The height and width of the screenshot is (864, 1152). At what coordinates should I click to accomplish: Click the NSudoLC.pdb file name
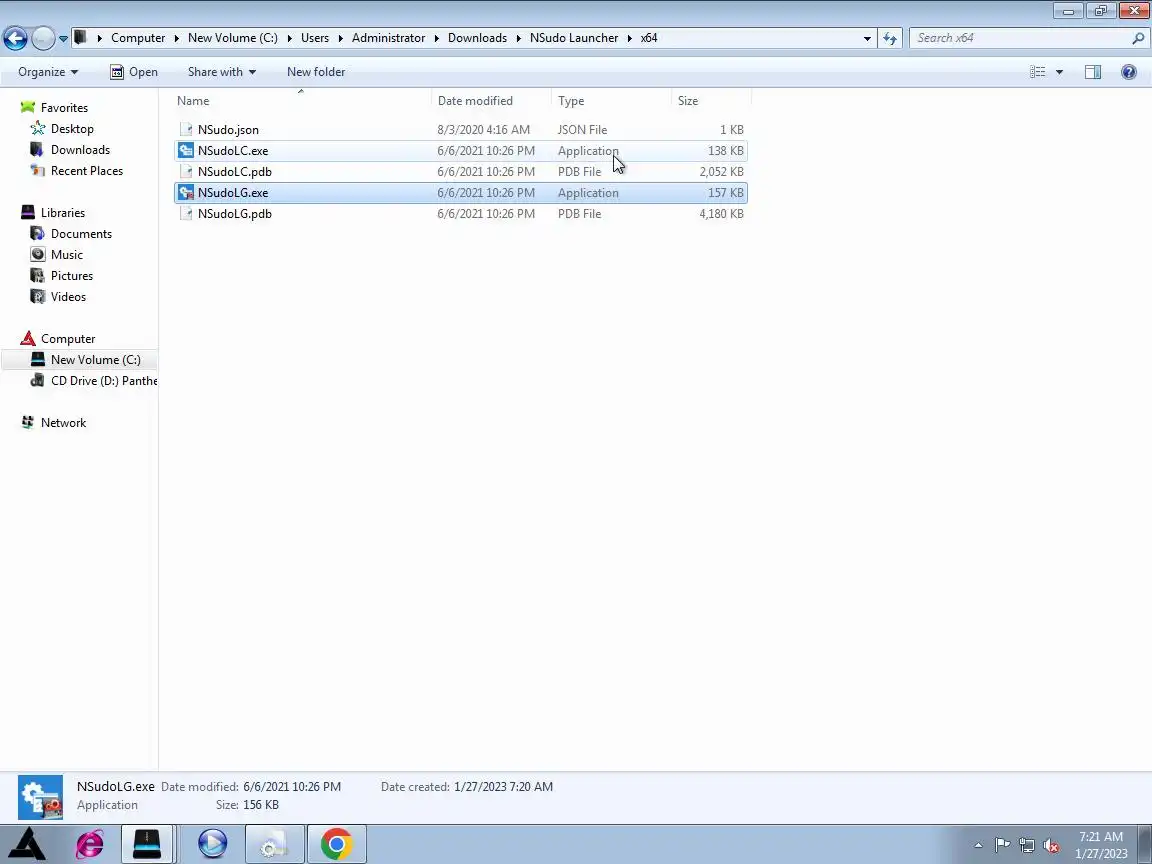234,172
